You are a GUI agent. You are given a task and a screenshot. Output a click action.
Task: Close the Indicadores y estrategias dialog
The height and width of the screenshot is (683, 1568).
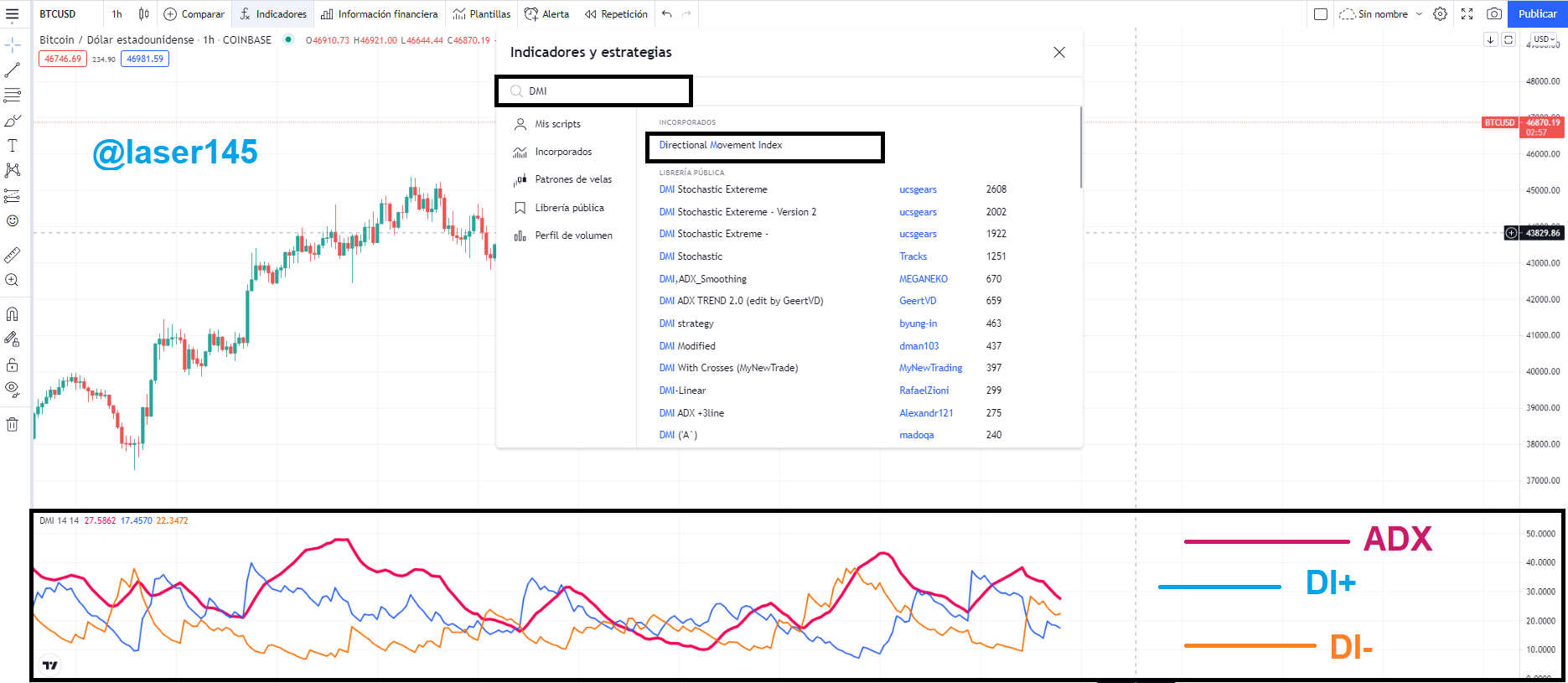click(x=1059, y=52)
